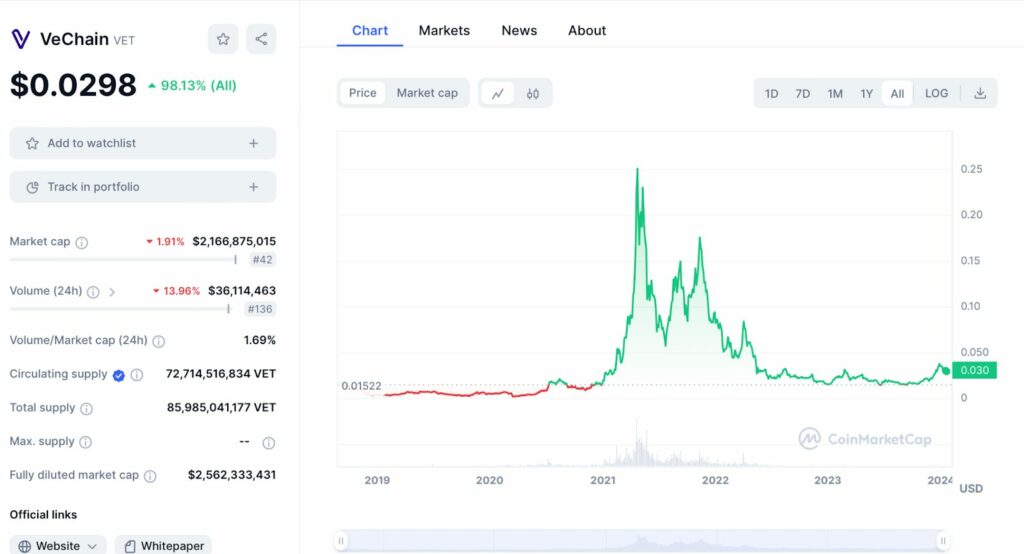1024x554 pixels.
Task: Click the #136 volume rank badge
Action: 260,309
